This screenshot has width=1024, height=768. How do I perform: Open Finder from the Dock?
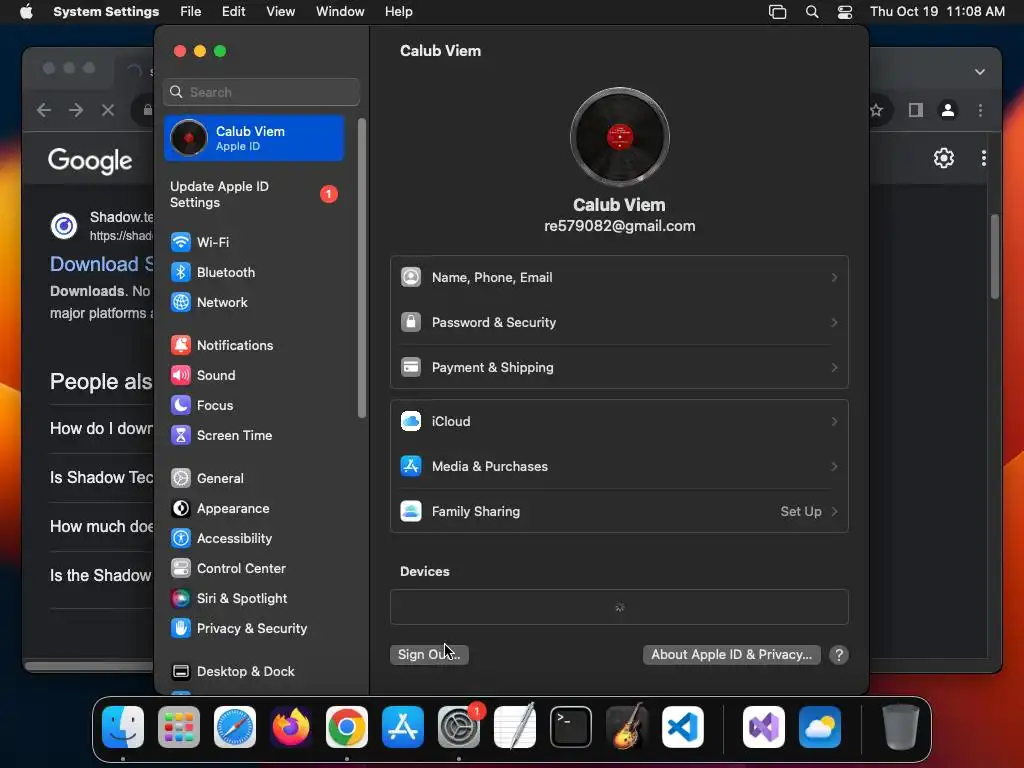123,727
